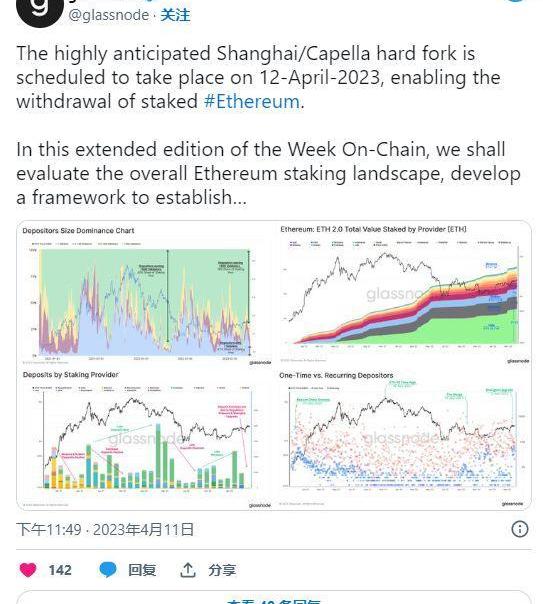The width and height of the screenshot is (543, 604).
Task: Open ETH 2.0 Total Value Staked chart
Action: (403, 294)
